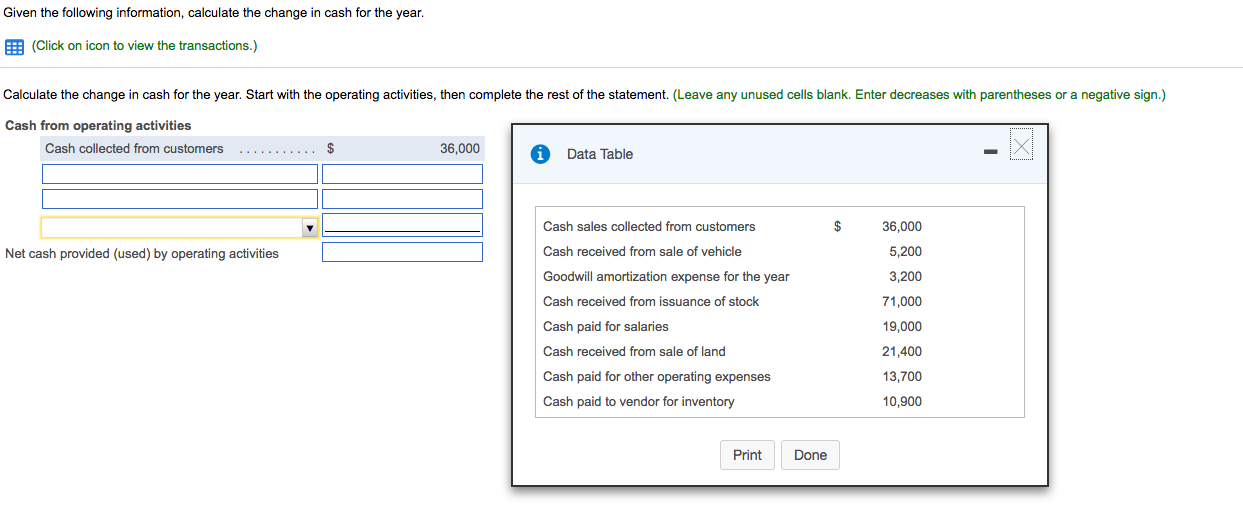Screen dimensions: 1243x529
Task: Click 'Net cash provided (used) by operating activities' label
Action: 142,254
